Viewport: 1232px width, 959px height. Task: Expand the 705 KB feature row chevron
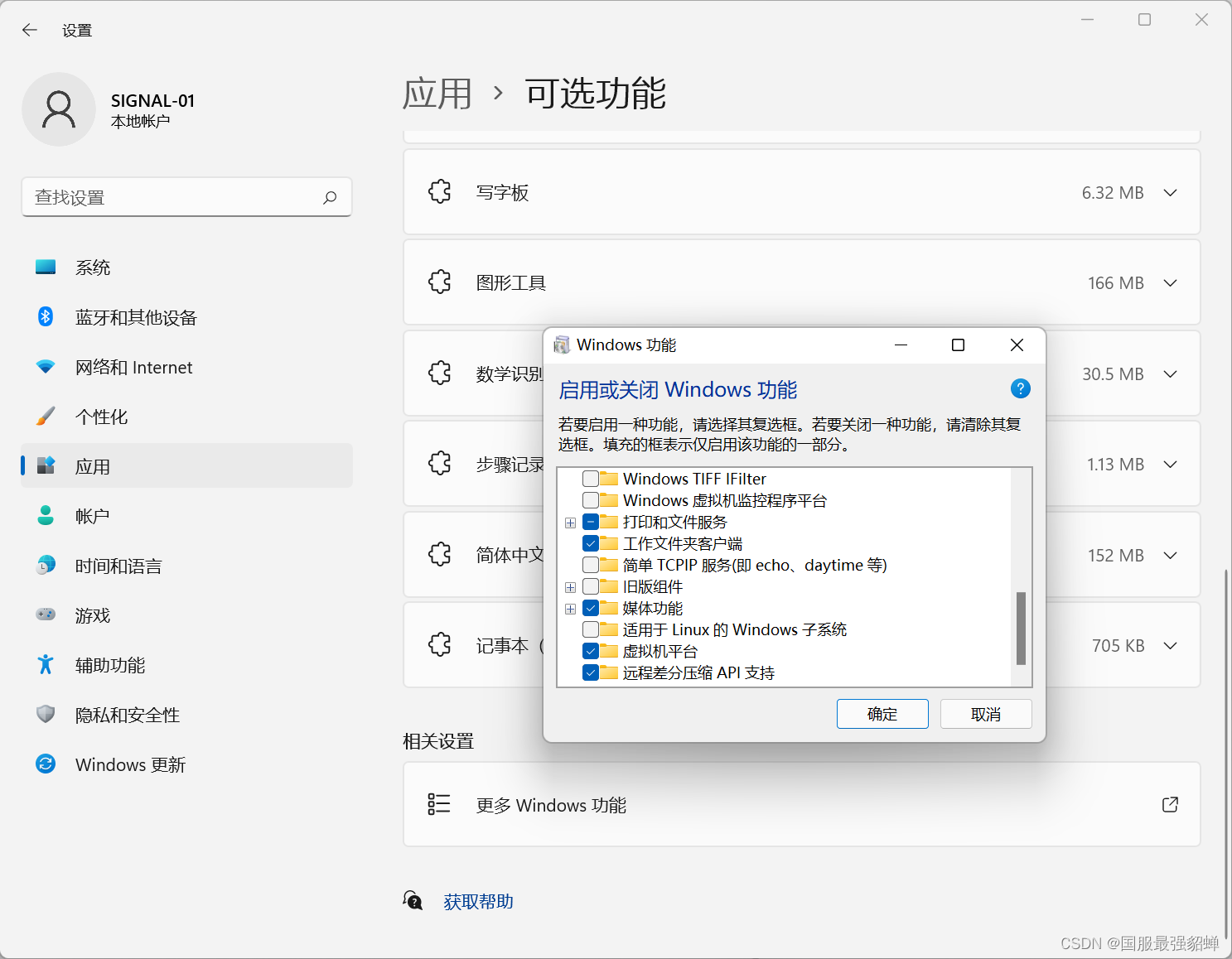coord(1170,646)
